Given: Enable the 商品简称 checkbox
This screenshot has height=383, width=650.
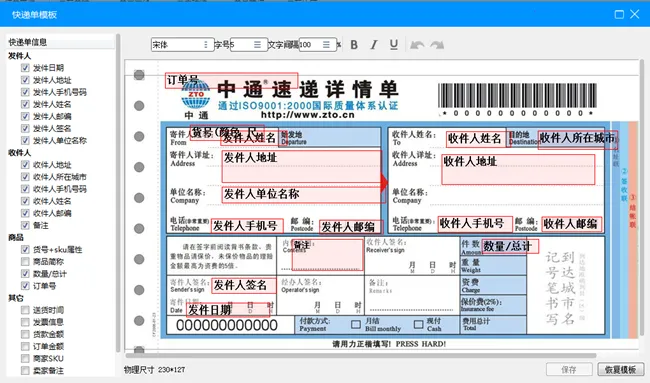Looking at the screenshot, I should (25, 261).
